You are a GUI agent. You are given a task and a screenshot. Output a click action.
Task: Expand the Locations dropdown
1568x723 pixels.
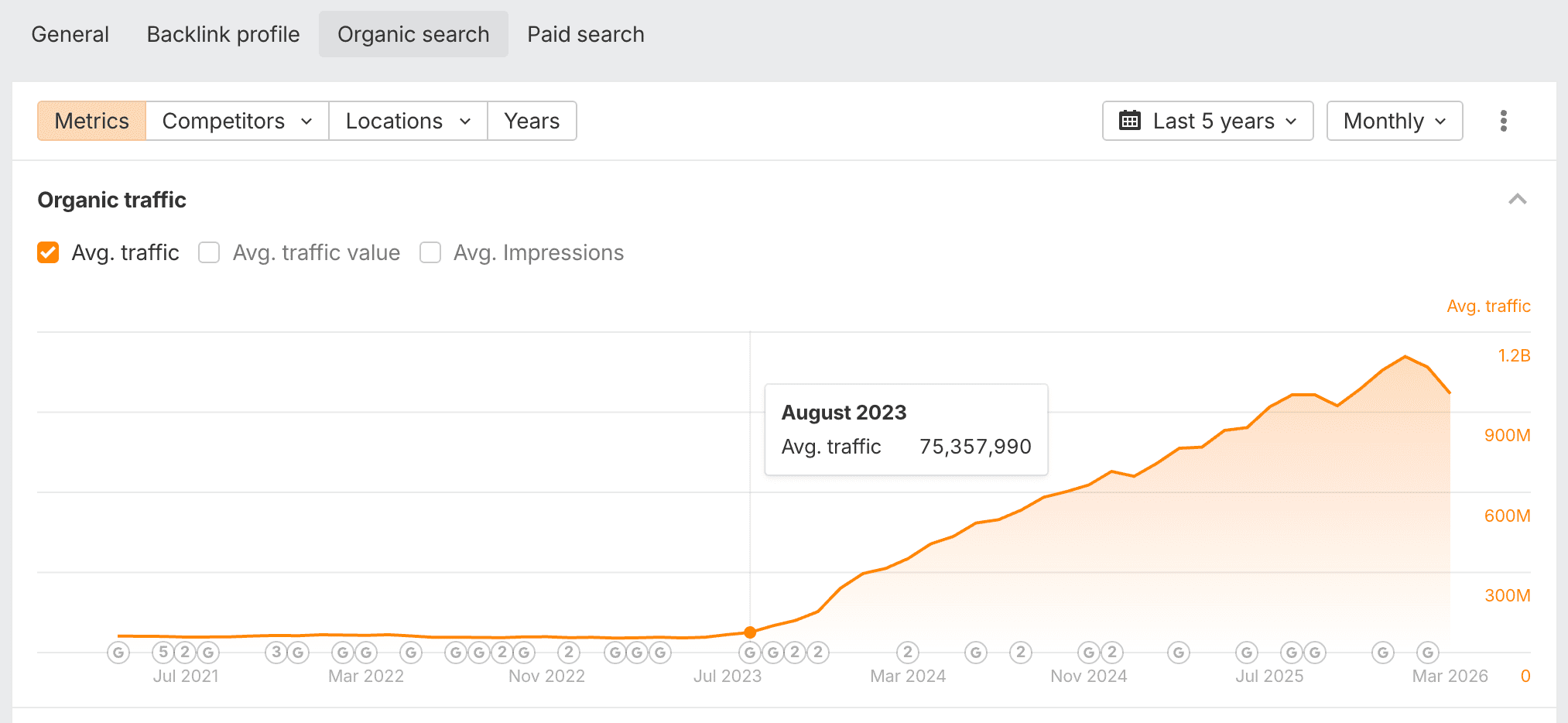tap(408, 121)
